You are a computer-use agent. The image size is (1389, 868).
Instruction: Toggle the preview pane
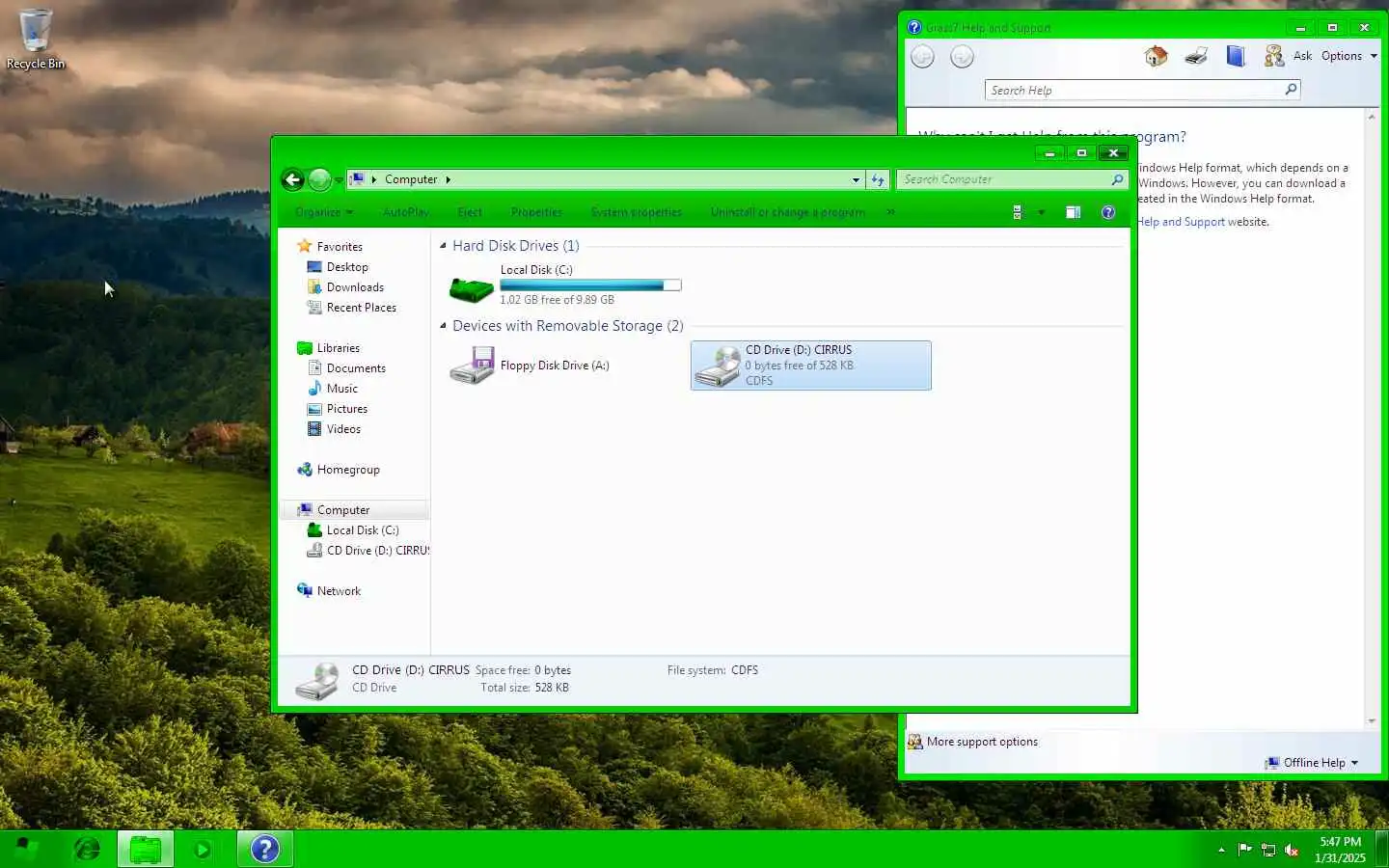[1073, 212]
